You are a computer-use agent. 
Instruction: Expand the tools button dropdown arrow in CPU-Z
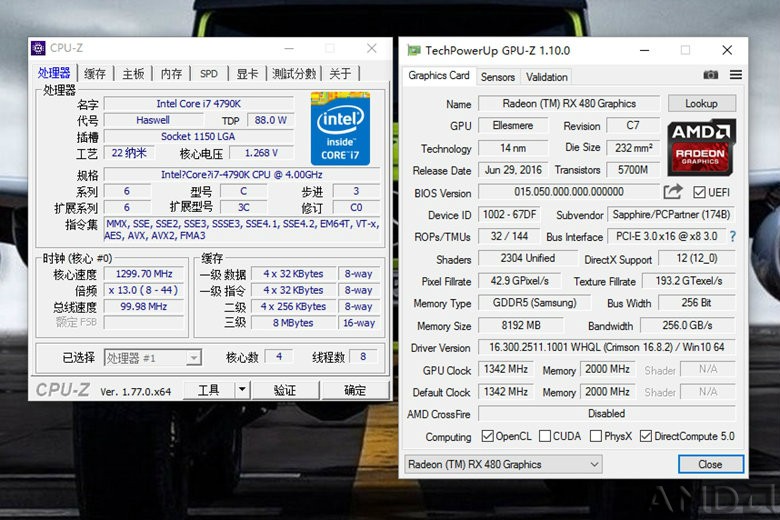[242, 390]
